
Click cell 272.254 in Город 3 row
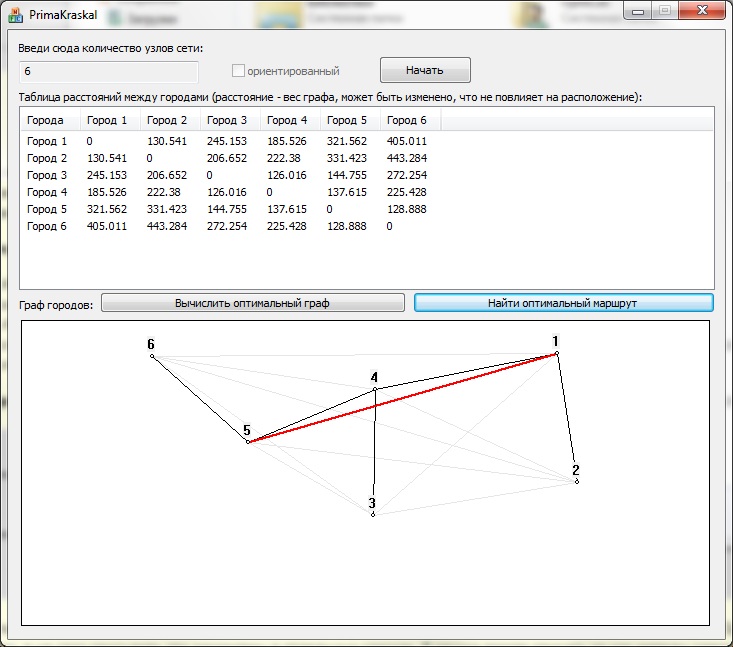point(407,175)
